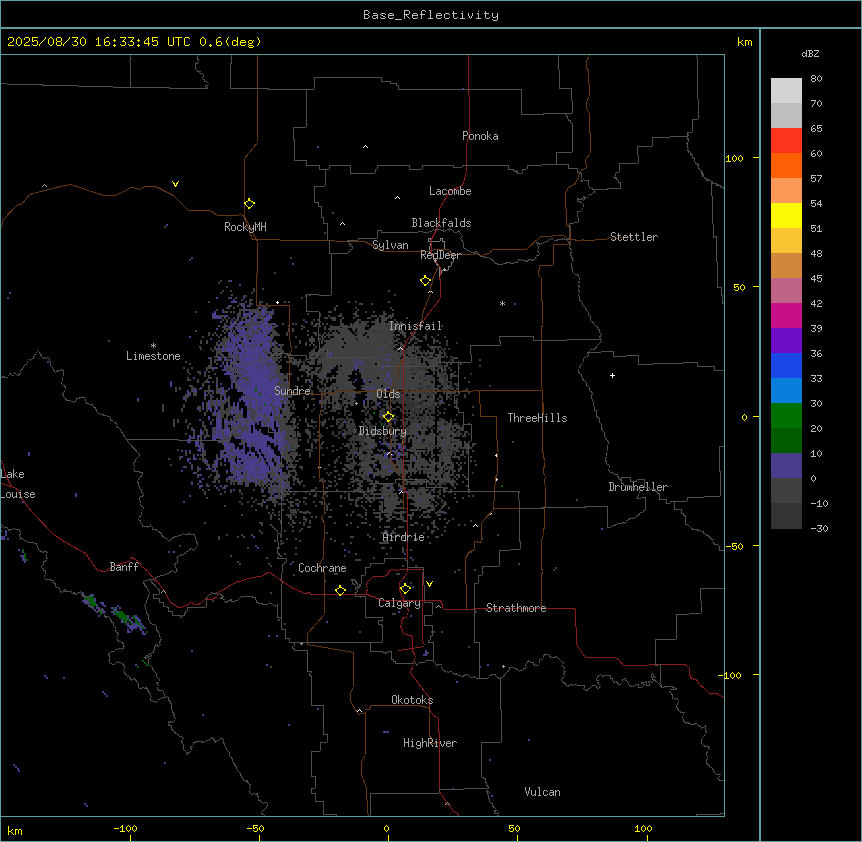Click the Lacombe city label
The height and width of the screenshot is (842, 862).
(450, 191)
